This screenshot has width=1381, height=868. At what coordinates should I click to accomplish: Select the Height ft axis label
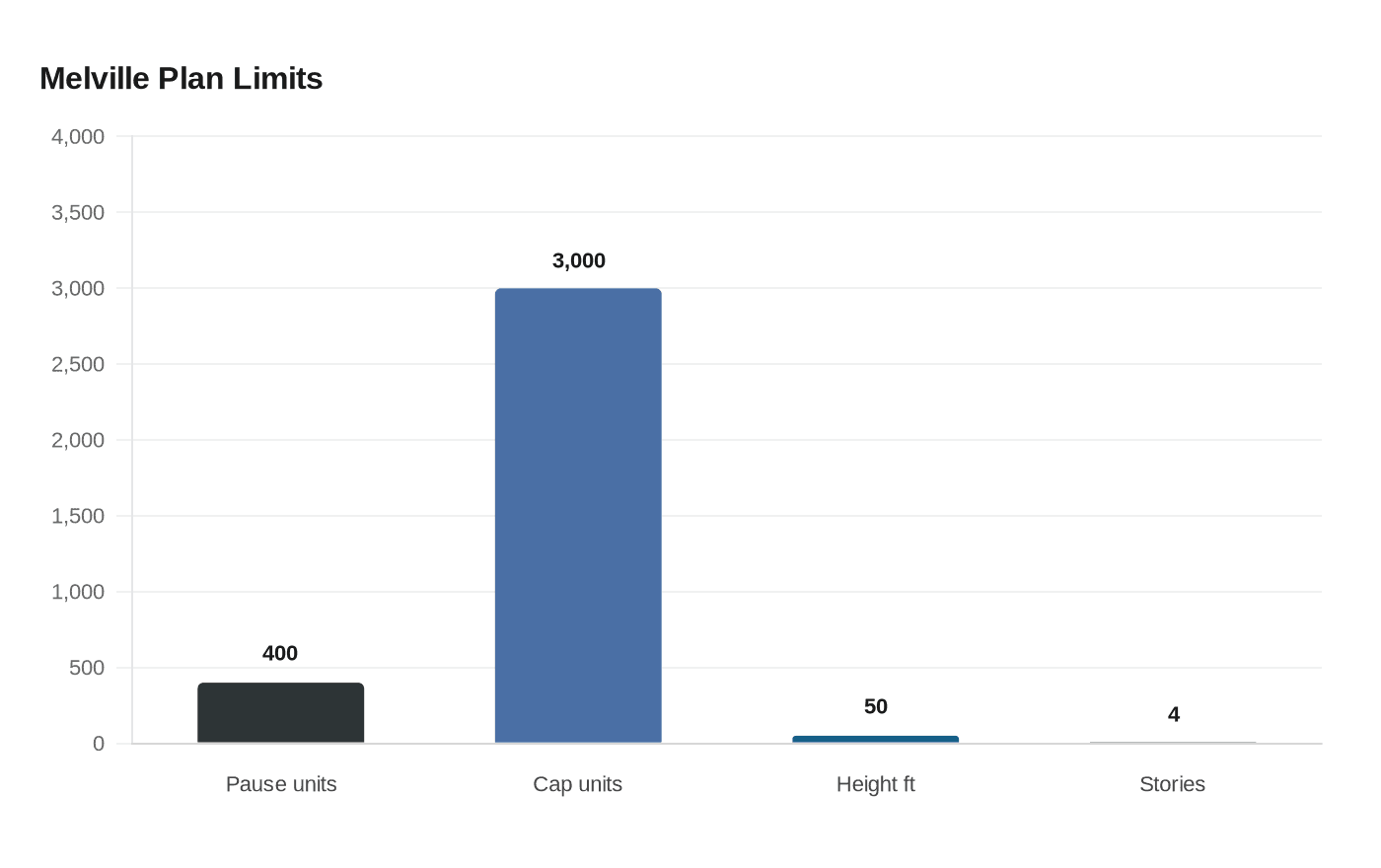pyautogui.click(x=876, y=784)
